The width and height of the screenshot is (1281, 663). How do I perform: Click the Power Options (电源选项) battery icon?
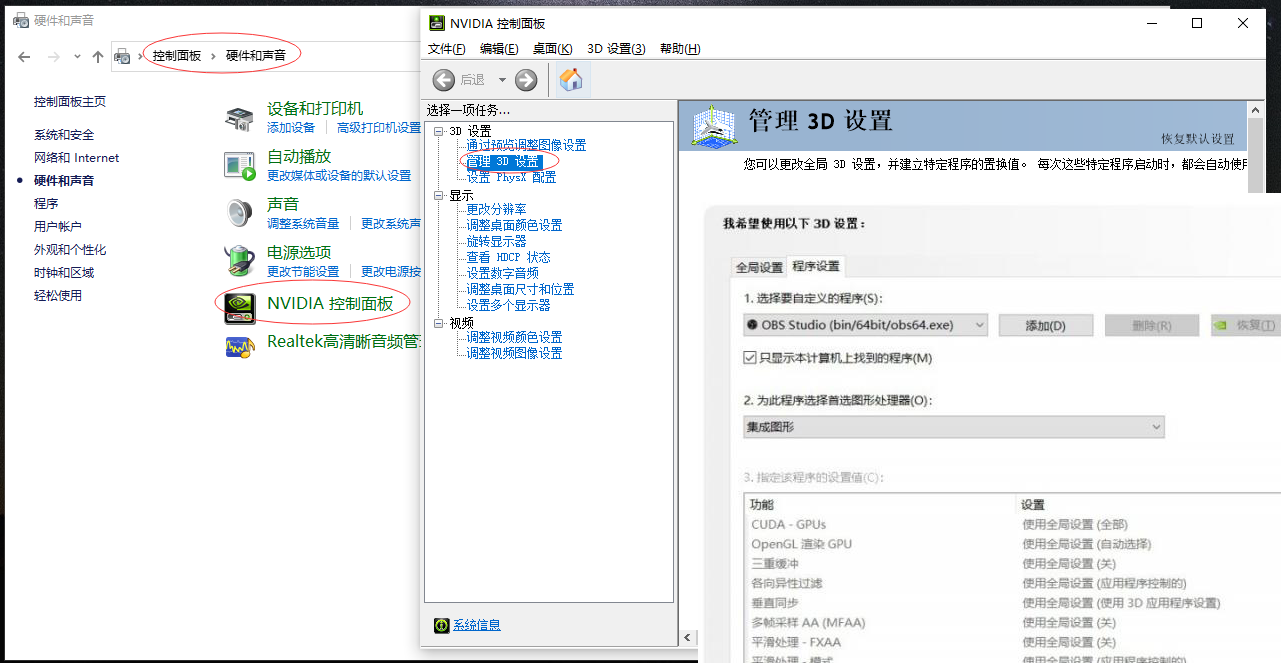tap(240, 261)
